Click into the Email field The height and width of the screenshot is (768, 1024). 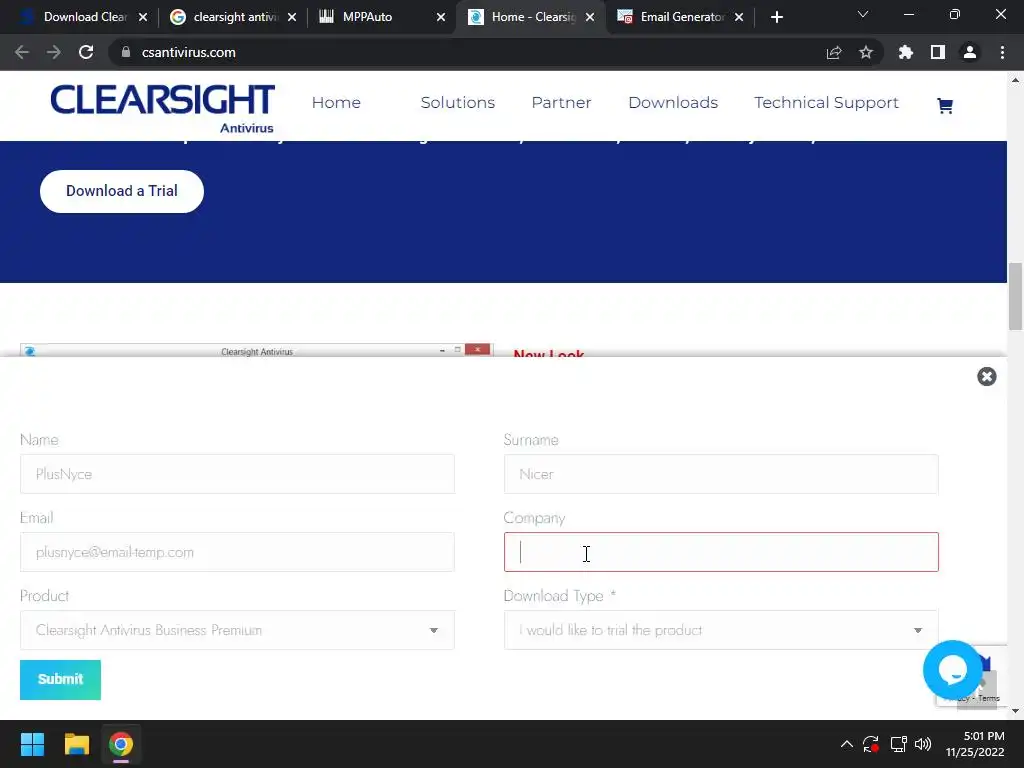(237, 552)
